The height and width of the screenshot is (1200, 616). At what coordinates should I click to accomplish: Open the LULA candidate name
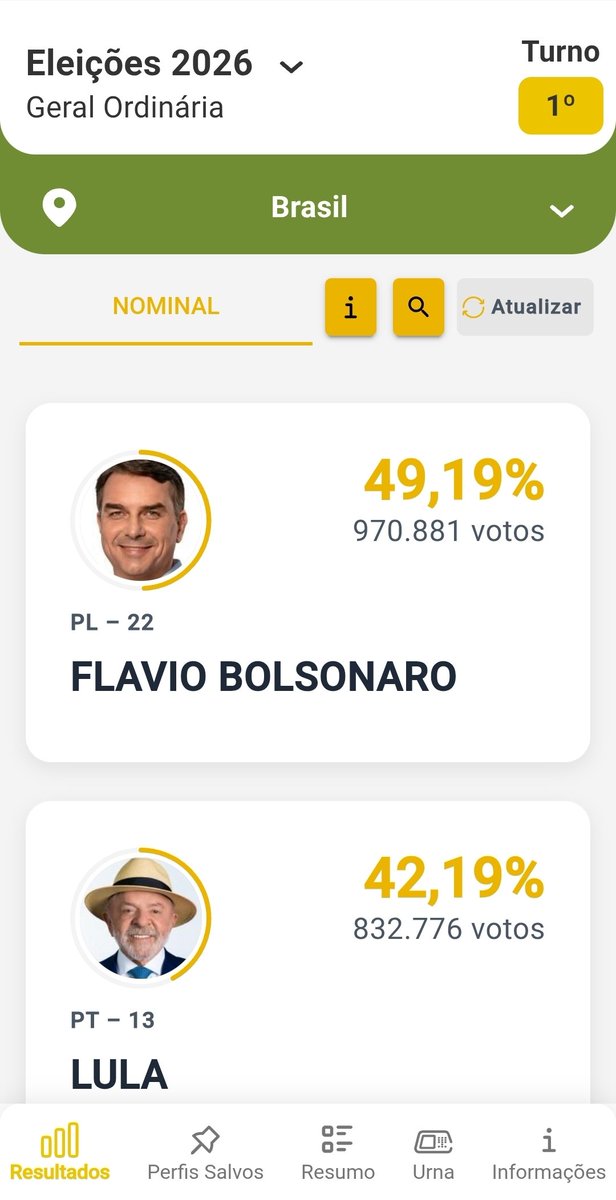click(119, 1075)
